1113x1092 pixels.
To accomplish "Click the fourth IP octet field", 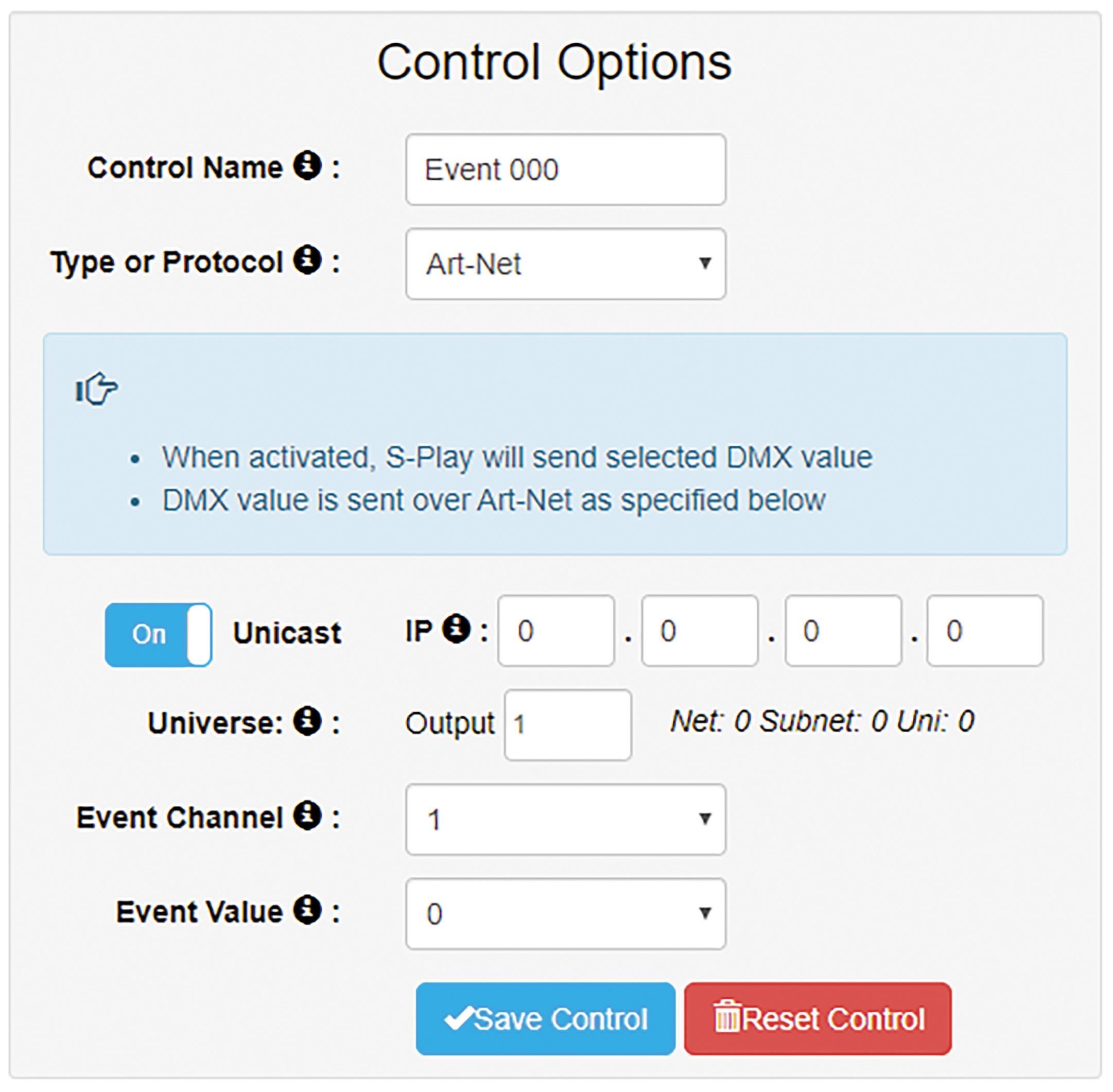I will 985,631.
